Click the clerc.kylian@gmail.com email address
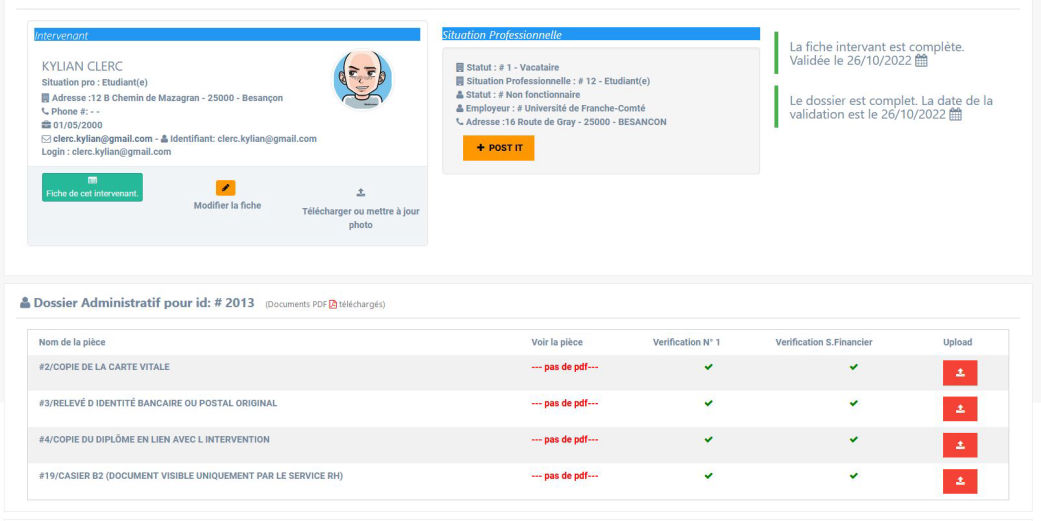 click(97, 139)
